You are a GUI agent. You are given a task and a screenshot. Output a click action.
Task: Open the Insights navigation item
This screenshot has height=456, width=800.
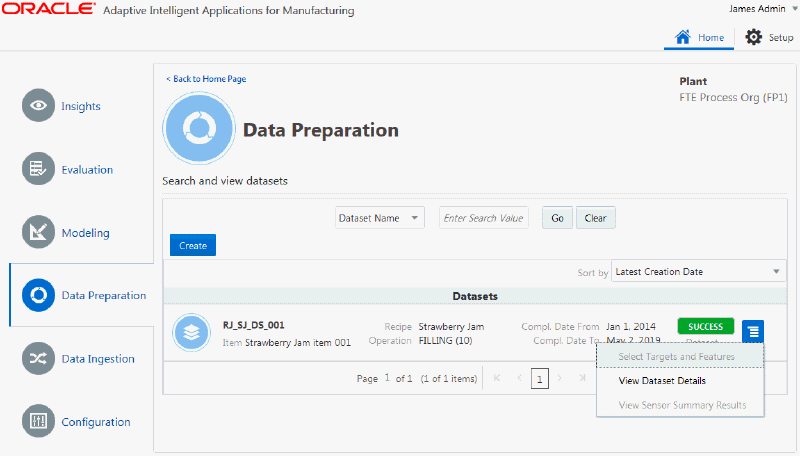pos(81,106)
